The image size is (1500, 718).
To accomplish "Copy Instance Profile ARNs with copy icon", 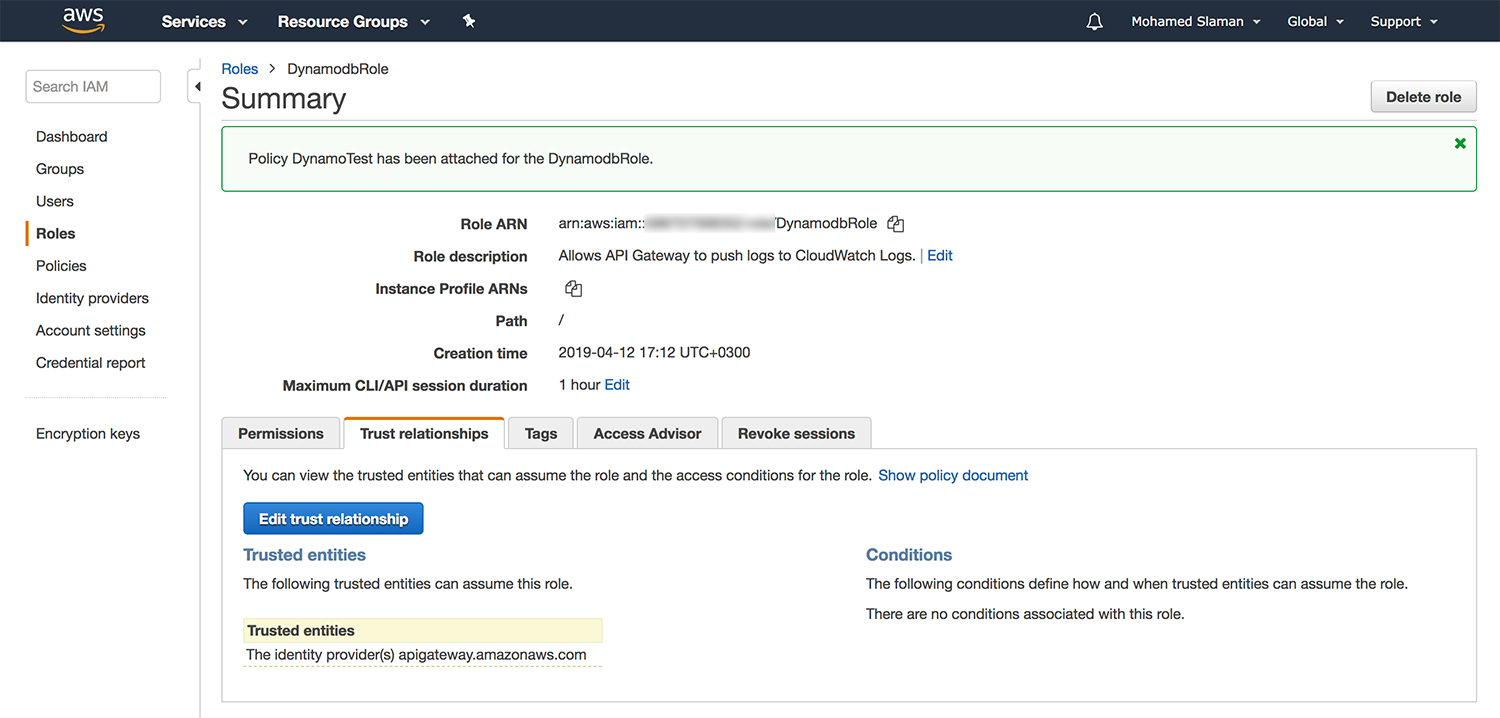I will pos(573,289).
